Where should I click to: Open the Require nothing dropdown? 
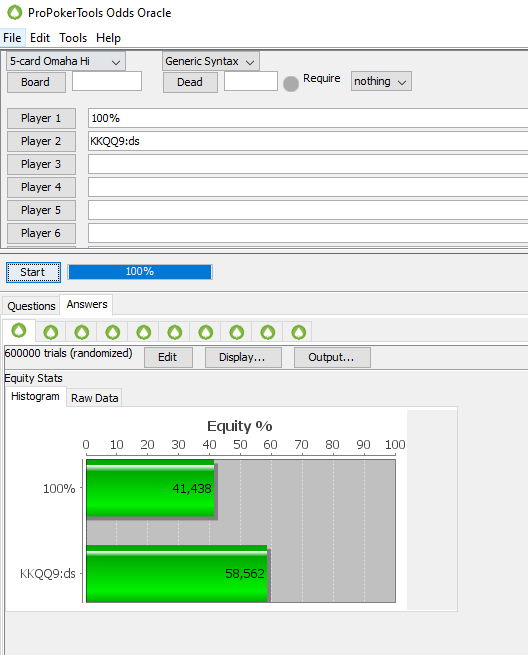coord(381,81)
